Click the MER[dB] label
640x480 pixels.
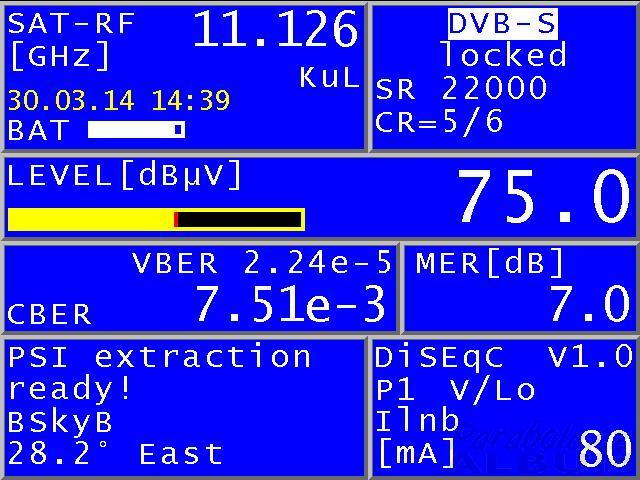(490, 262)
